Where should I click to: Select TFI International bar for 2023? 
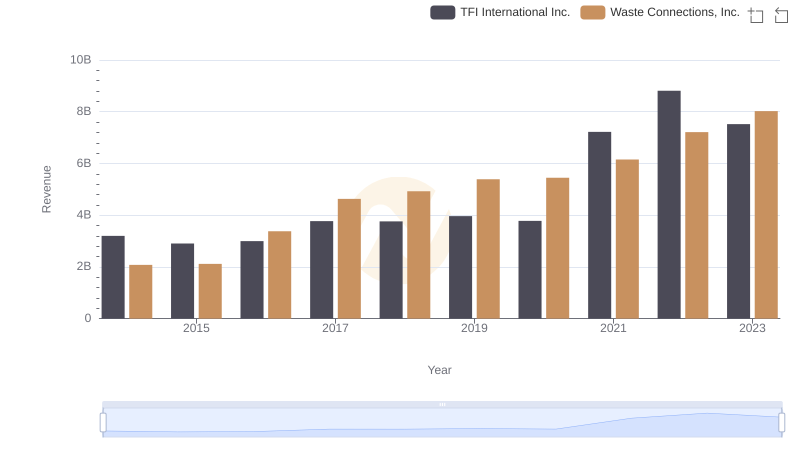point(738,221)
